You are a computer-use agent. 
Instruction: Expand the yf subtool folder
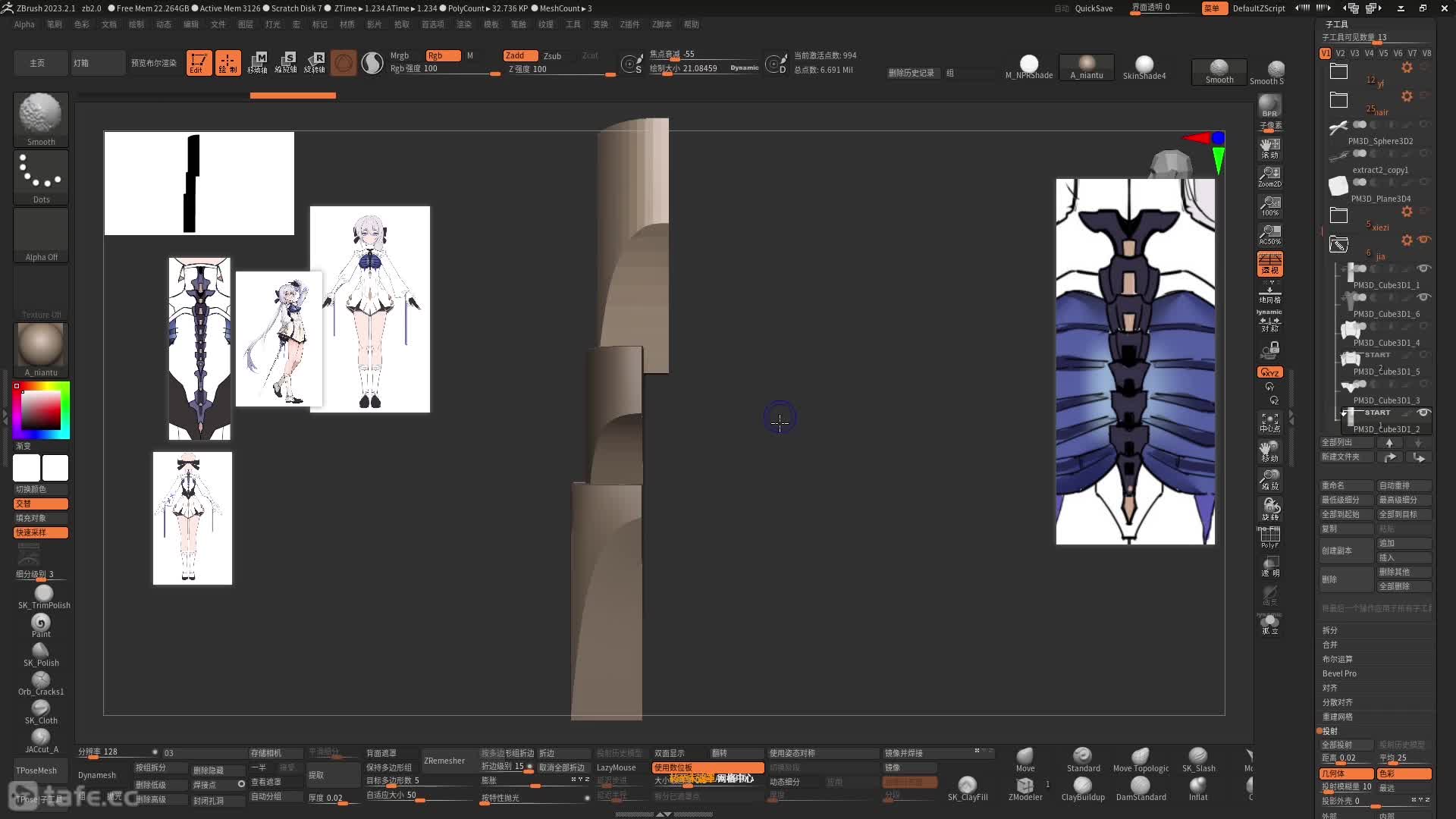coord(1338,71)
